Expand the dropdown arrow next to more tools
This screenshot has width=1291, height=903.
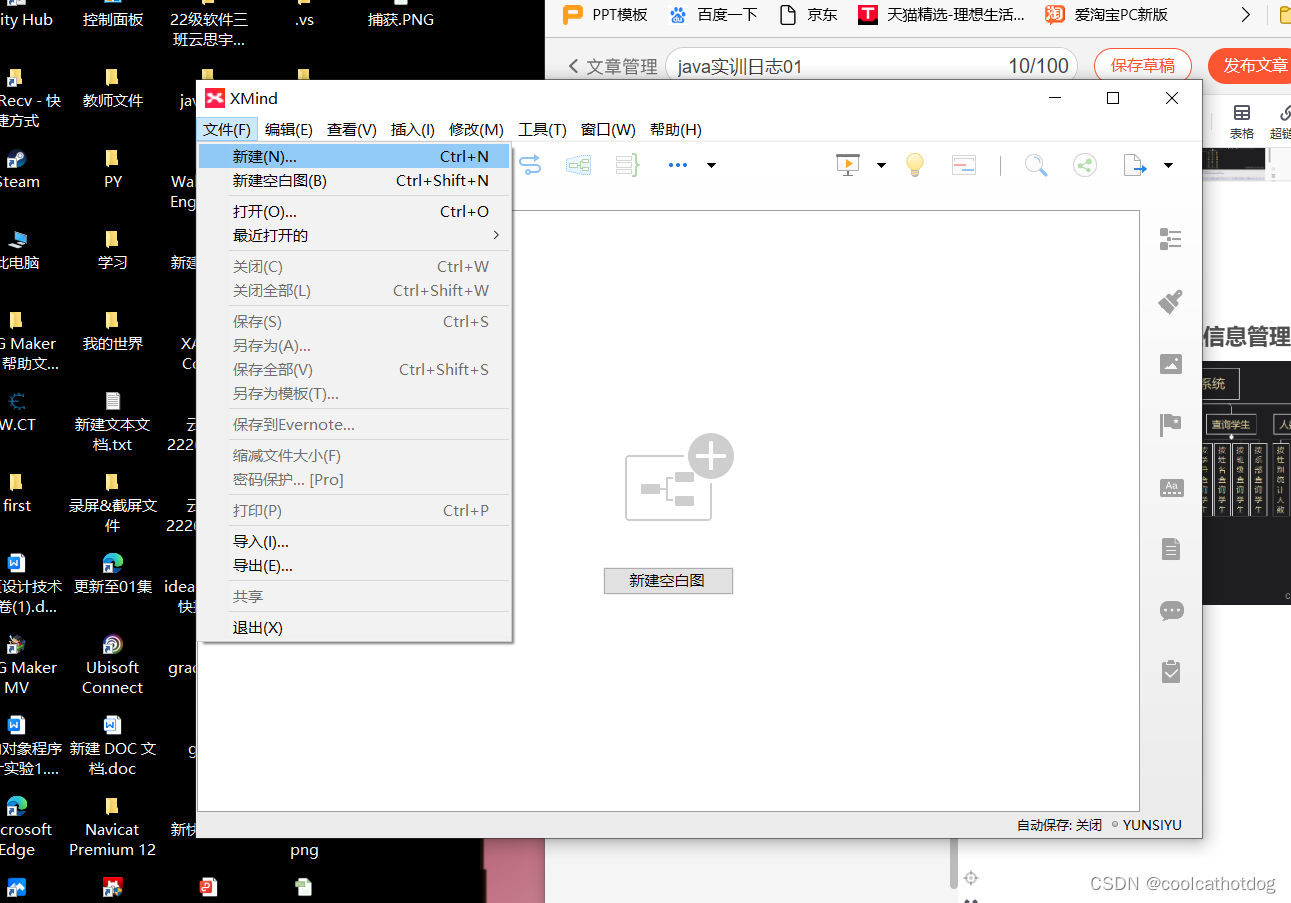pos(711,165)
